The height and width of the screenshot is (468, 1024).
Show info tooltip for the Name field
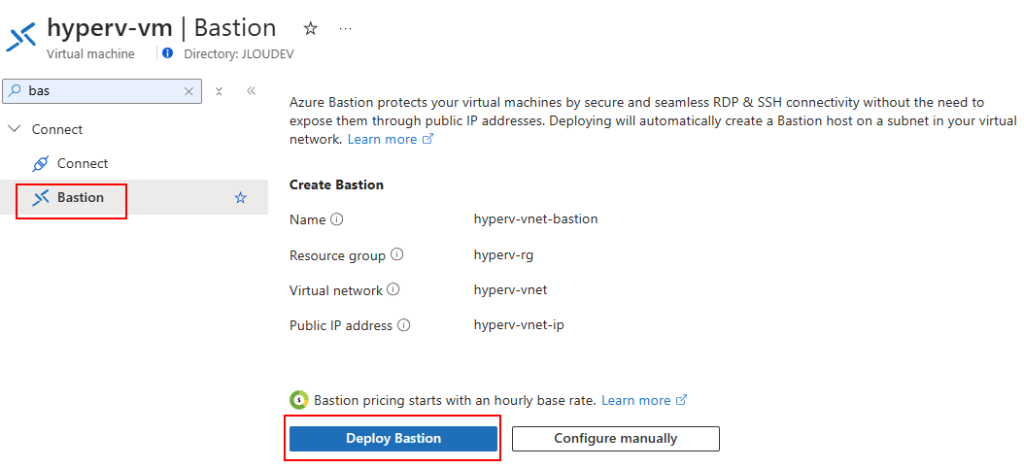[x=336, y=219]
